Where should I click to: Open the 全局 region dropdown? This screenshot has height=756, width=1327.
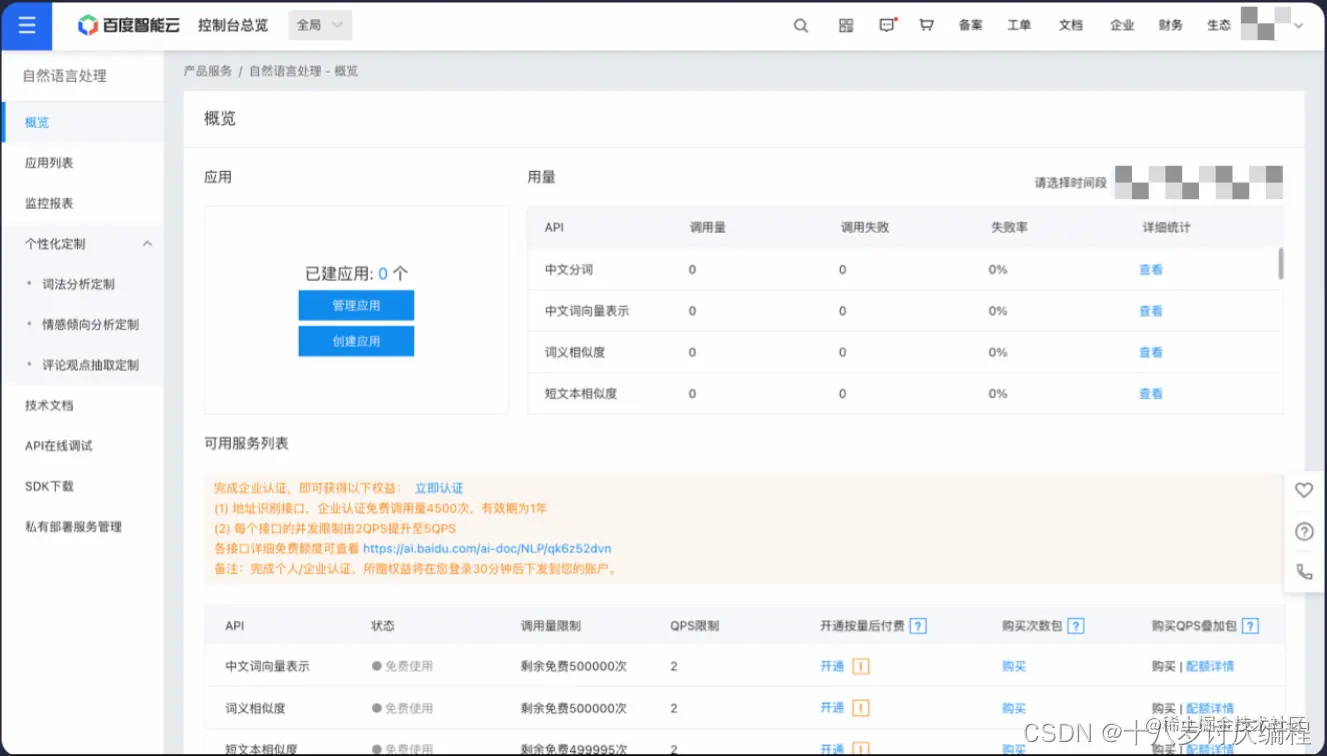318,24
